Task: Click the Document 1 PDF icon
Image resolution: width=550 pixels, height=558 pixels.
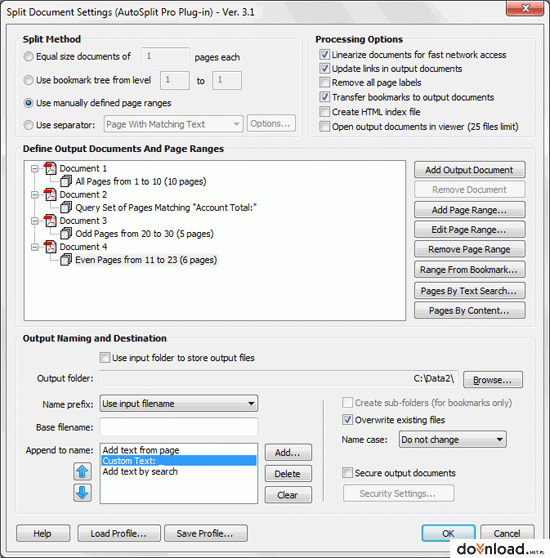Action: pos(50,168)
